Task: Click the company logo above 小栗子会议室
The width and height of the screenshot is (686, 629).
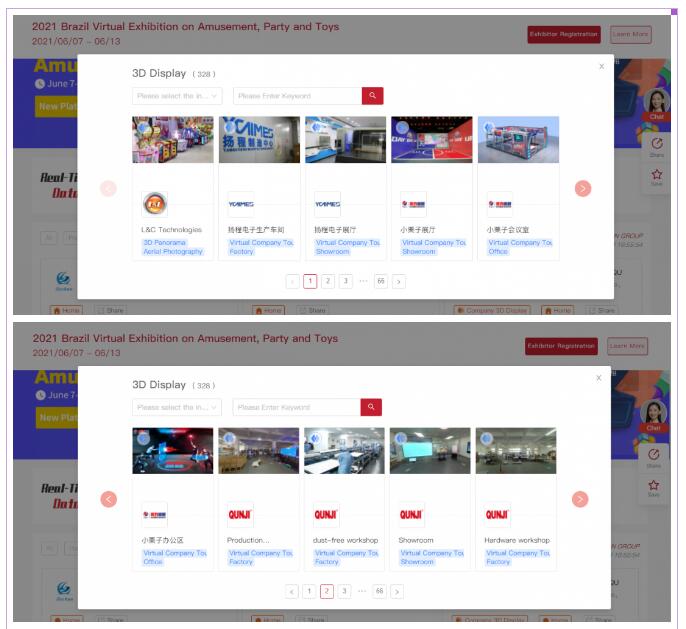Action: point(500,203)
